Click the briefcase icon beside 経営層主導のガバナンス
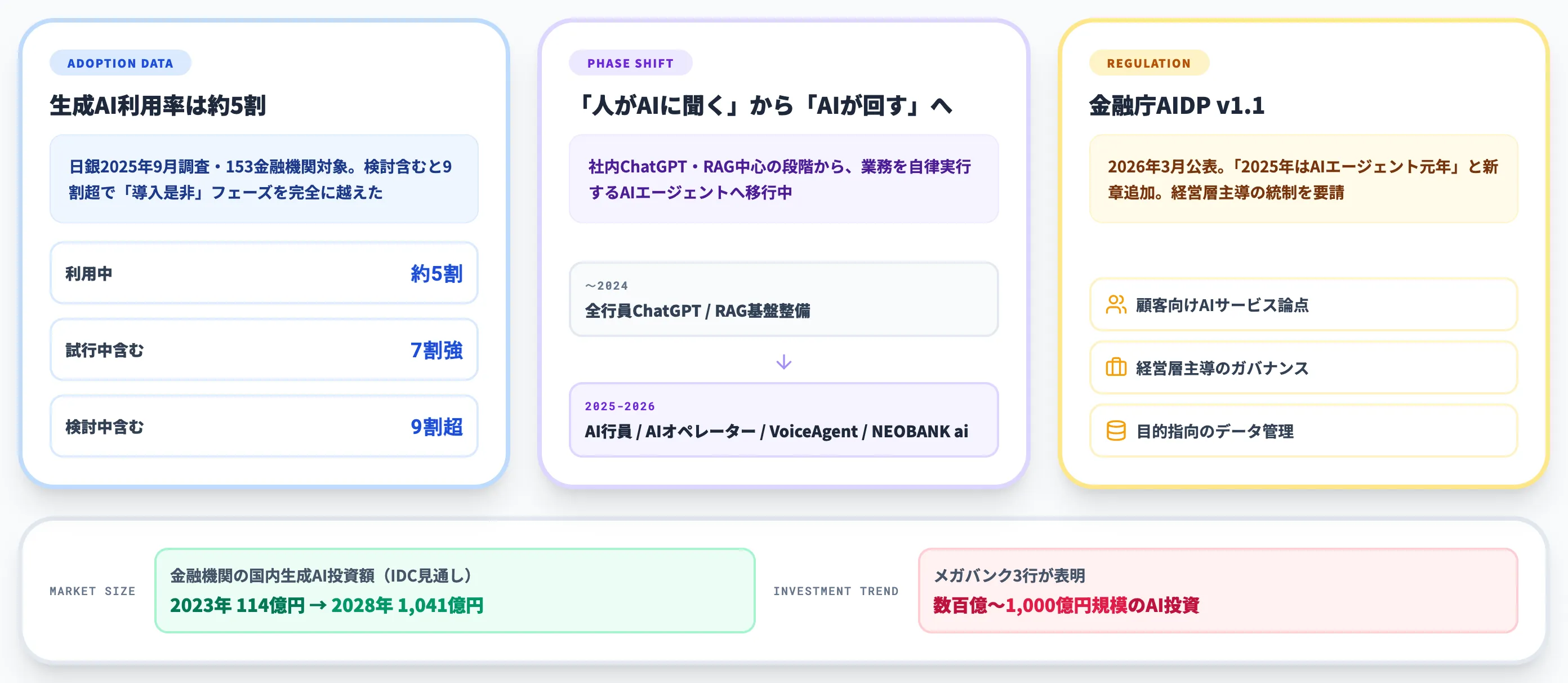The image size is (1568, 683). pos(1116,367)
